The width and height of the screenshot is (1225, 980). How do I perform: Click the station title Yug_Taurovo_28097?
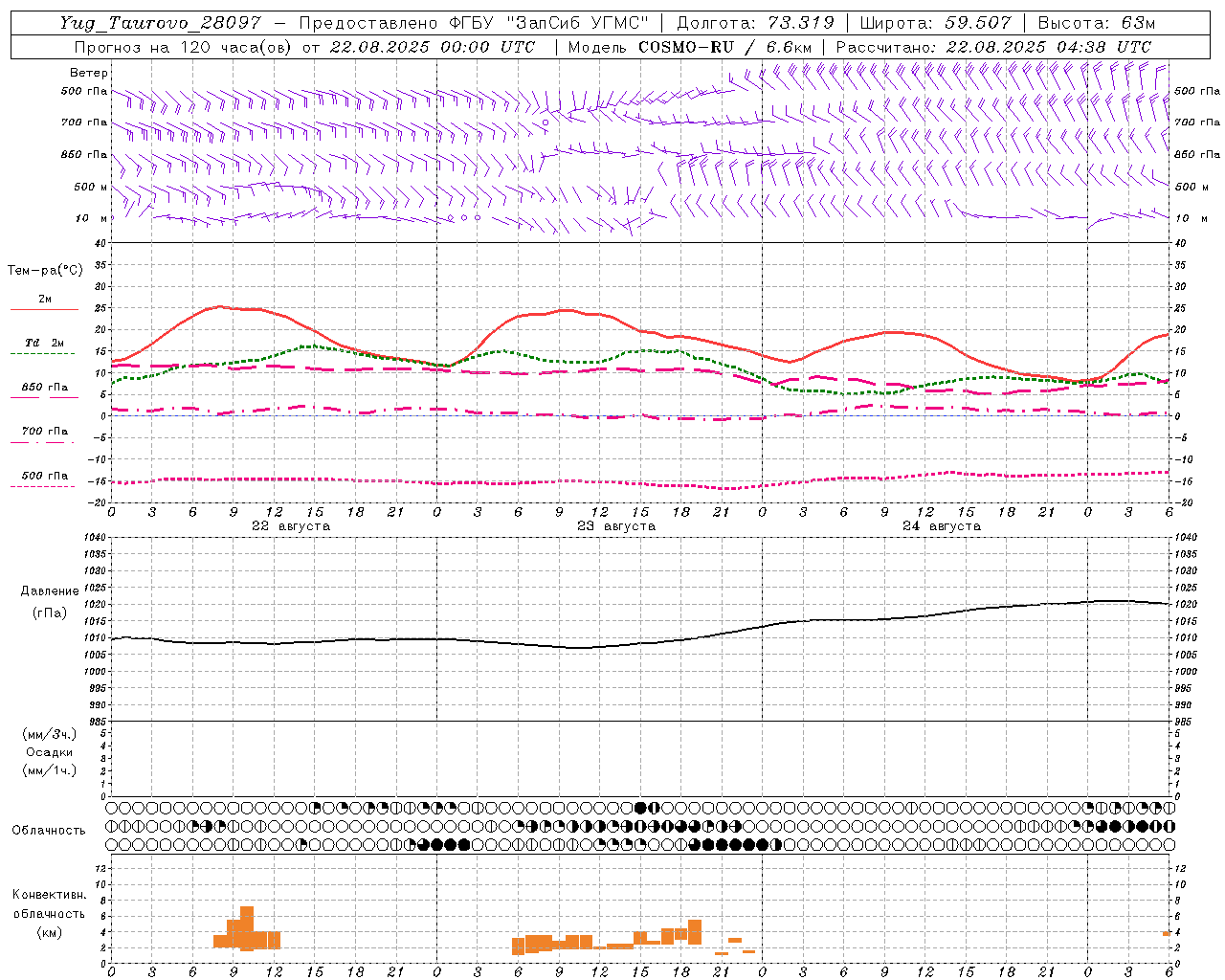point(161,23)
